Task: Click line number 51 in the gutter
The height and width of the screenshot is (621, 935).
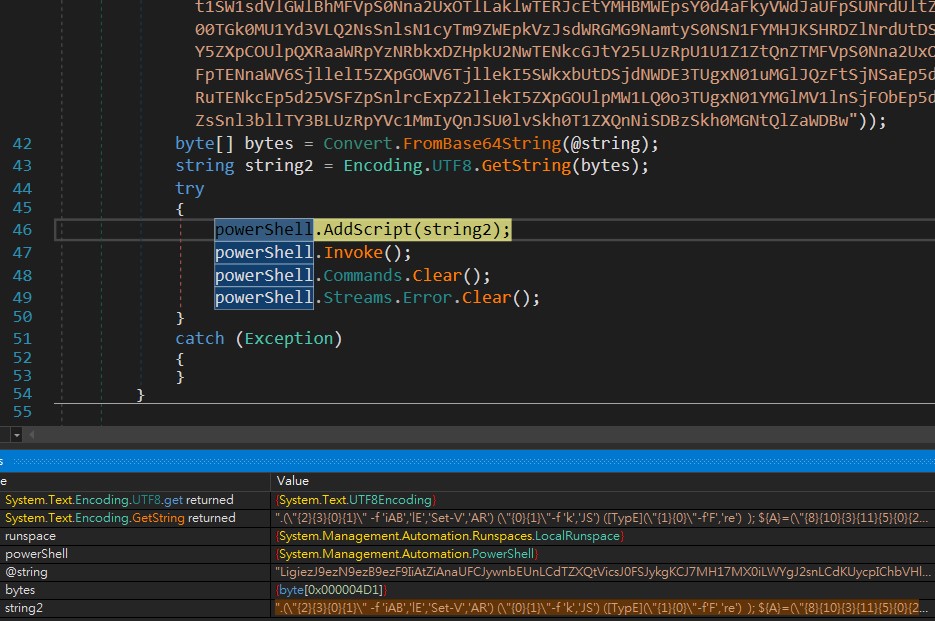Action: [x=22, y=339]
